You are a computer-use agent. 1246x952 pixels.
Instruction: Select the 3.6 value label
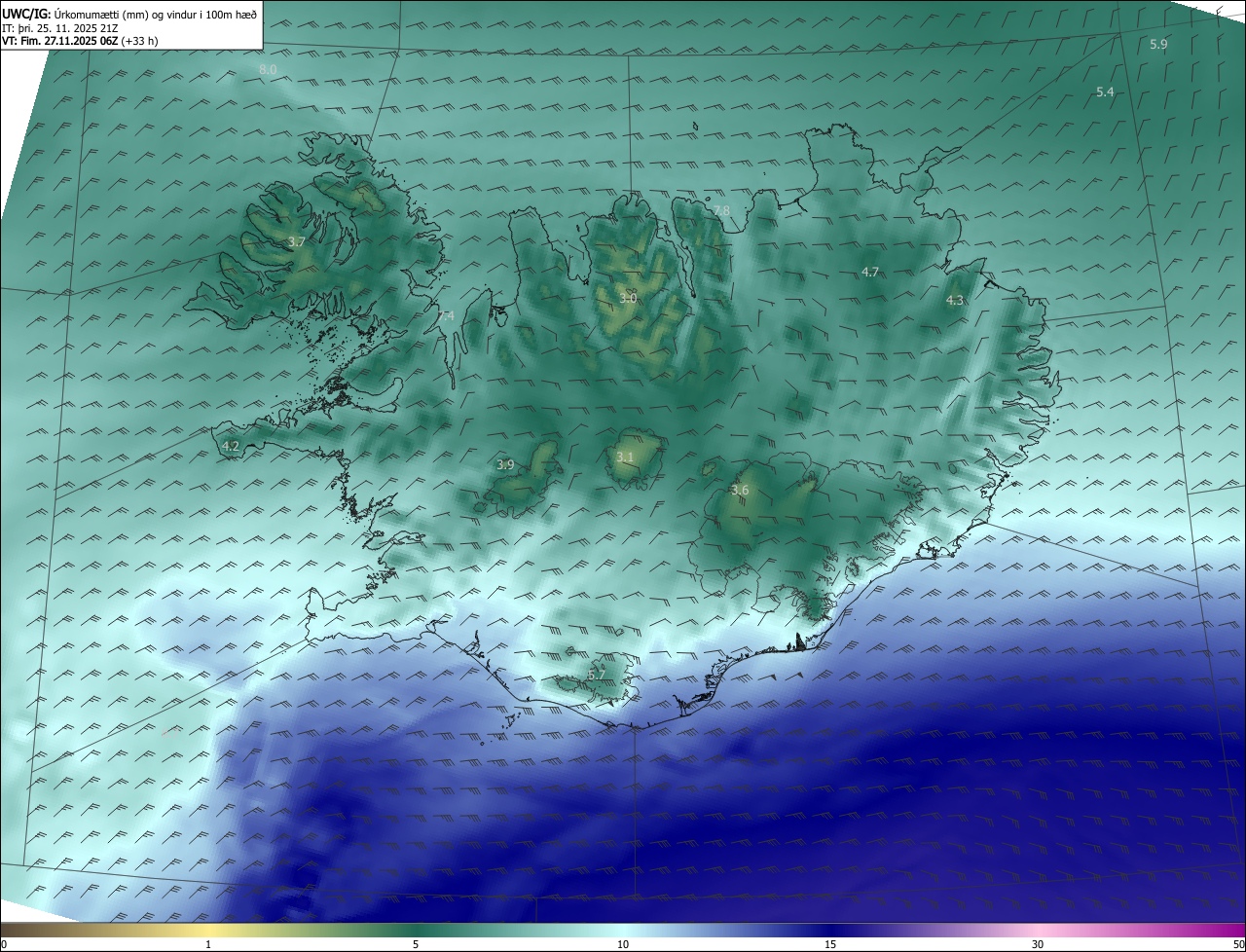(x=740, y=491)
